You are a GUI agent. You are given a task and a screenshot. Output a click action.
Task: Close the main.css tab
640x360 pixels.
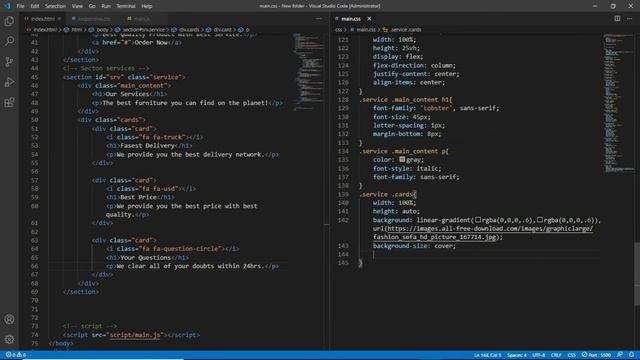(369, 19)
